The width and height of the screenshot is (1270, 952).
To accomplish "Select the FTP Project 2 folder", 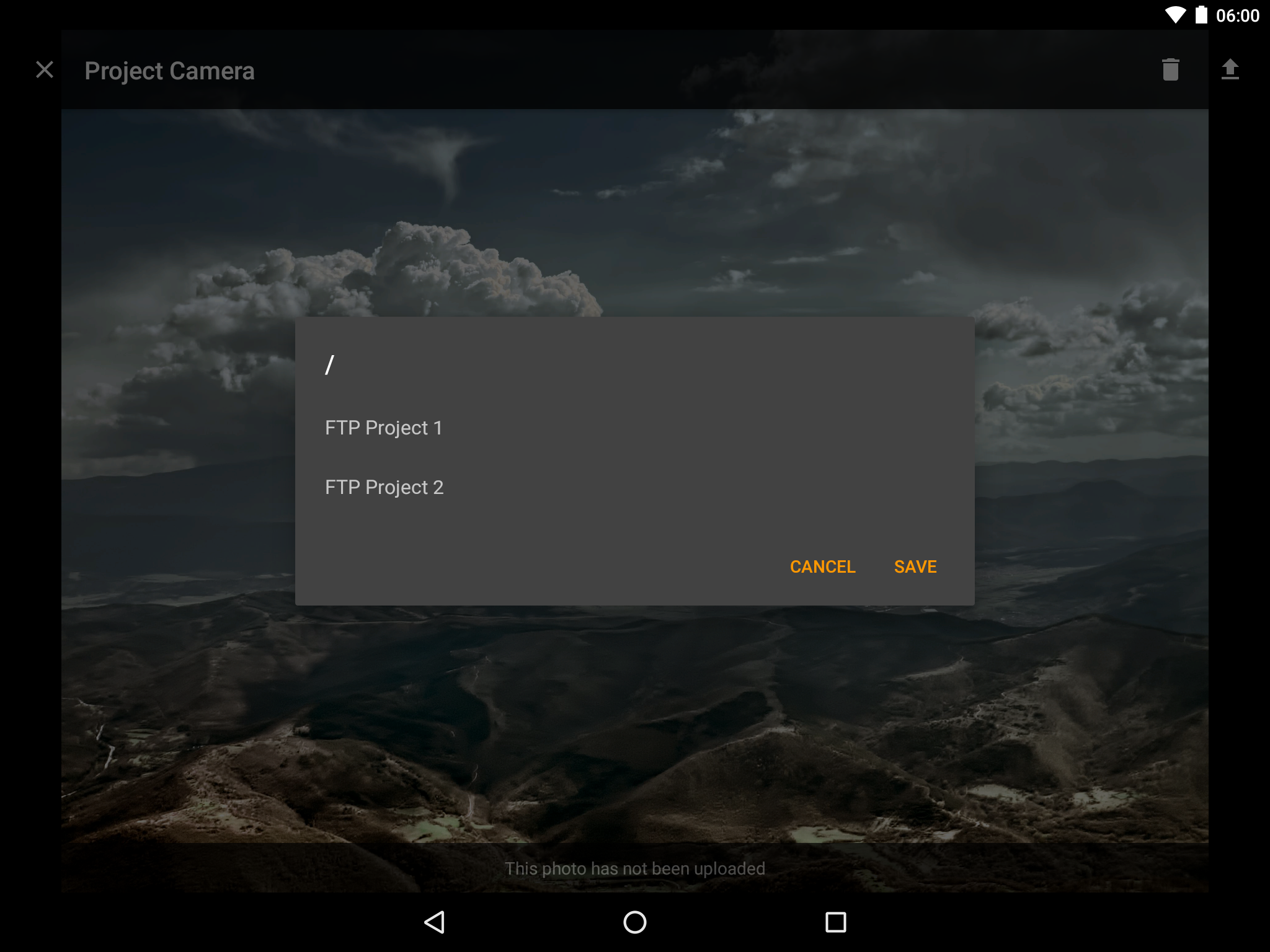I will pos(634,487).
